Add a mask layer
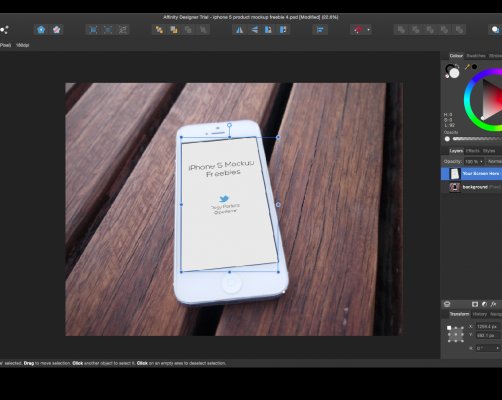 [x=475, y=304]
